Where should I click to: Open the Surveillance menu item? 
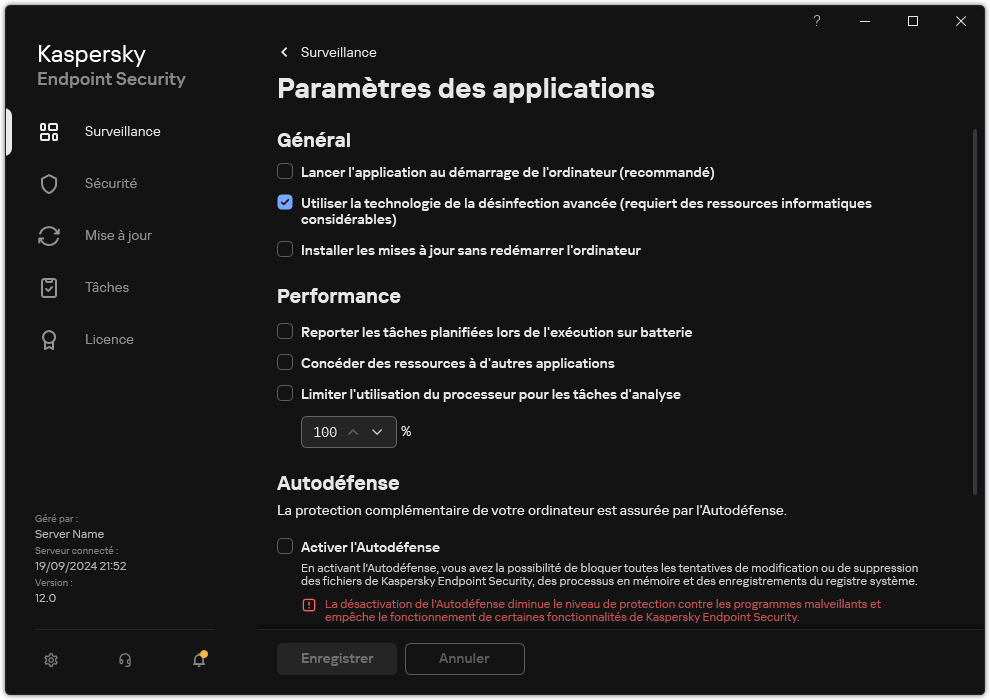click(122, 131)
